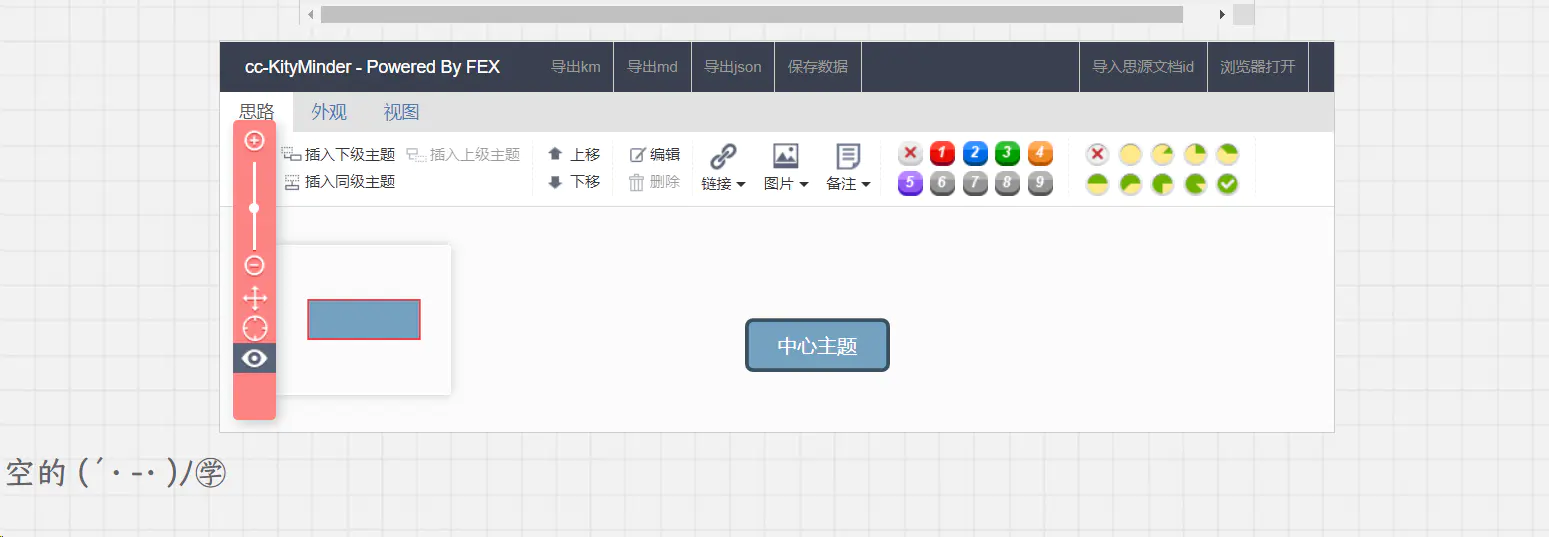Zoom out with the minus icon
Viewport: 1549px width, 537px height.
(254, 265)
